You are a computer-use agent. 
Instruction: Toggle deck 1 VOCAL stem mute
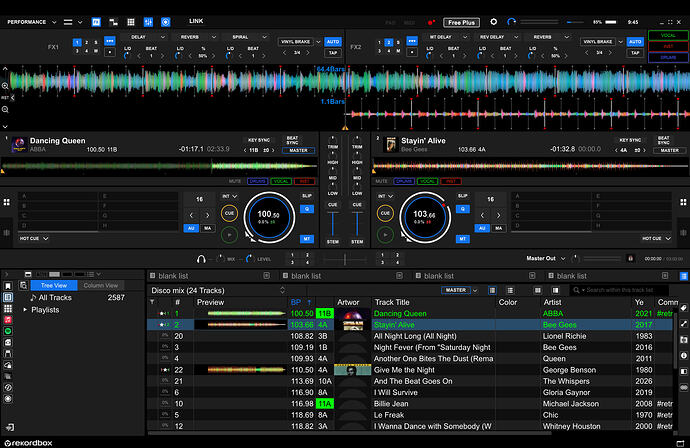281,181
